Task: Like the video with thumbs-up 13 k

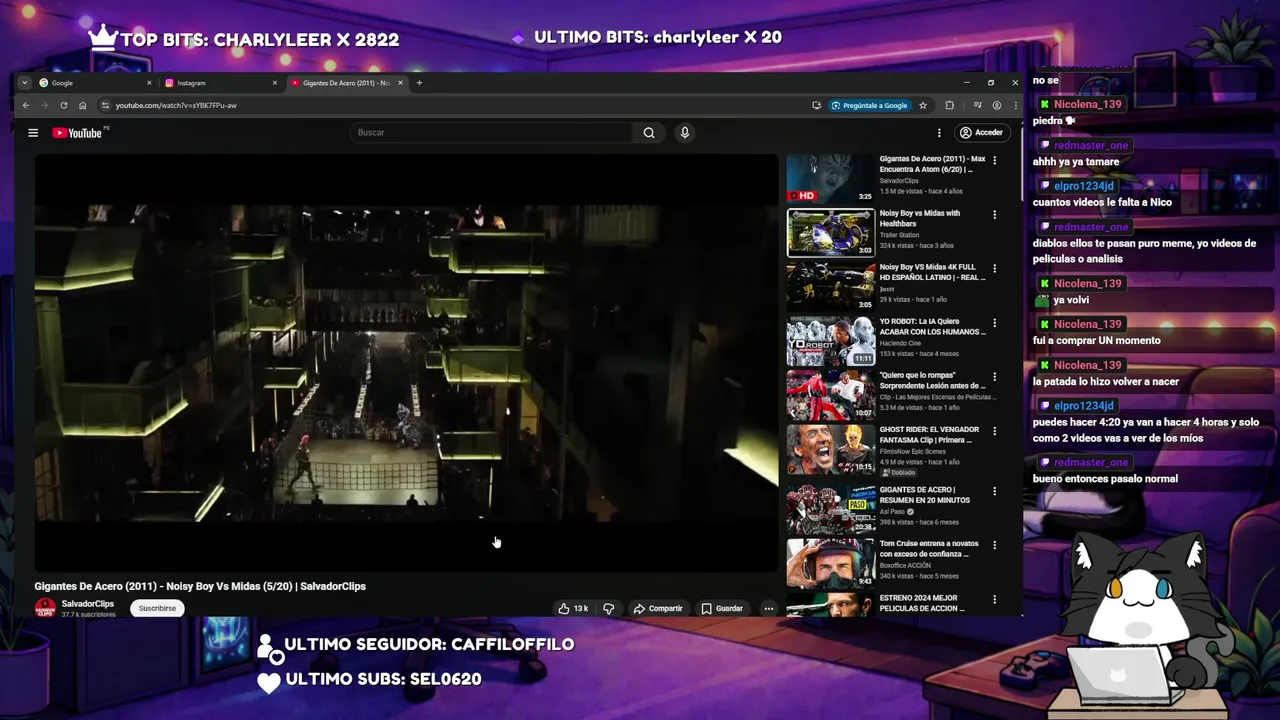Action: pos(573,608)
